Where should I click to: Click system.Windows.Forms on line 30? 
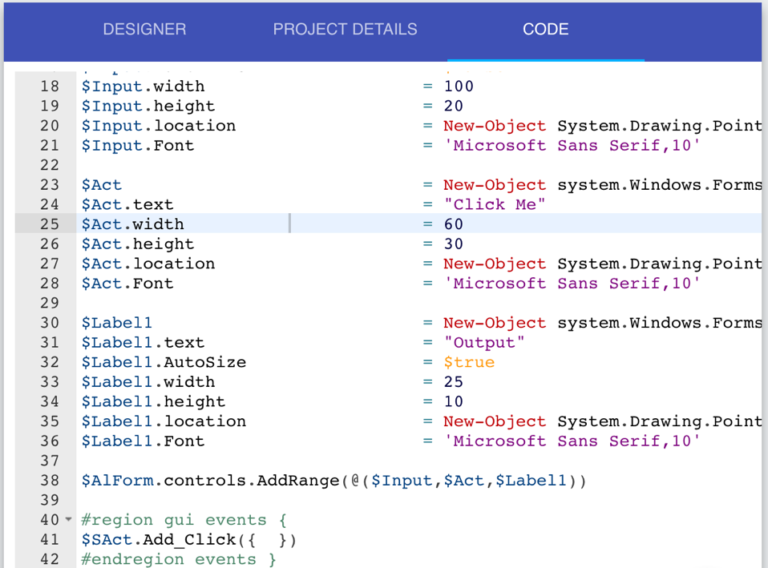660,323
